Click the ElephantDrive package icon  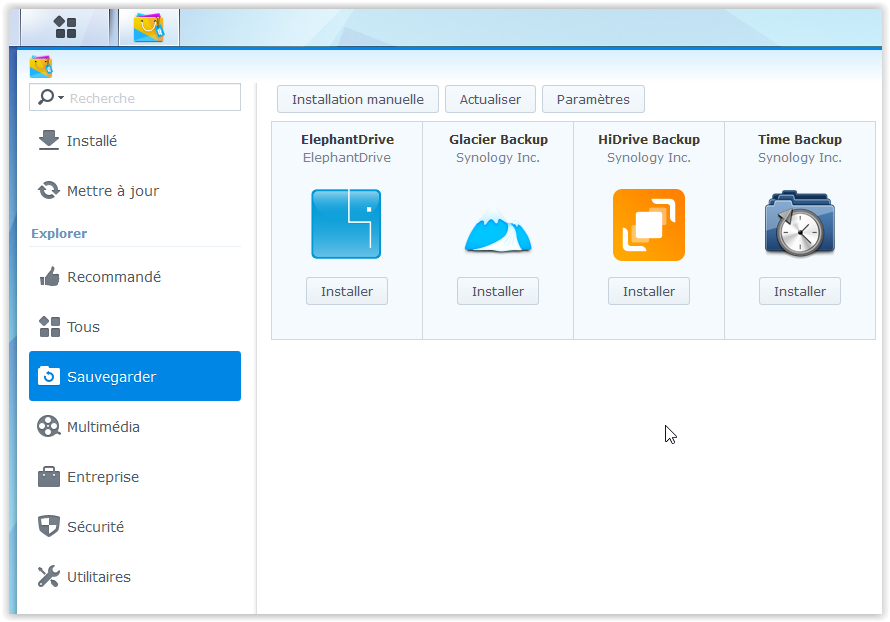[x=346, y=224]
